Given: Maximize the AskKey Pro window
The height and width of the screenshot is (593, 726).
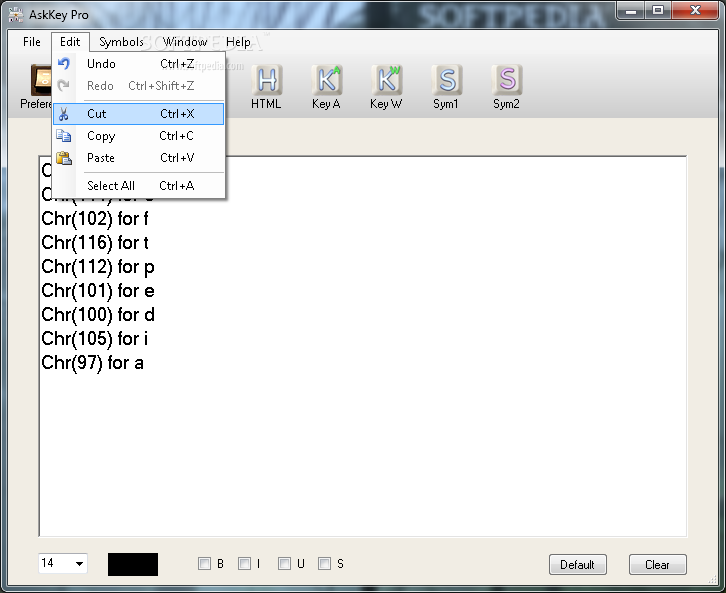Looking at the screenshot, I should pos(657,11).
